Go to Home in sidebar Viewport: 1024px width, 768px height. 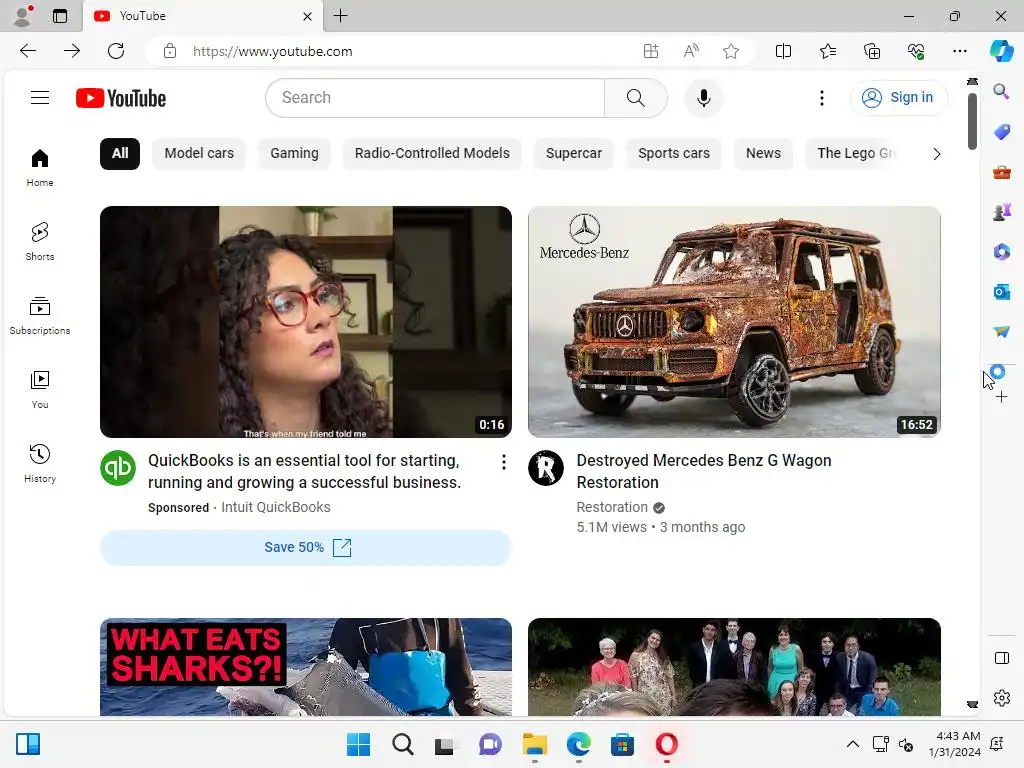click(x=40, y=168)
